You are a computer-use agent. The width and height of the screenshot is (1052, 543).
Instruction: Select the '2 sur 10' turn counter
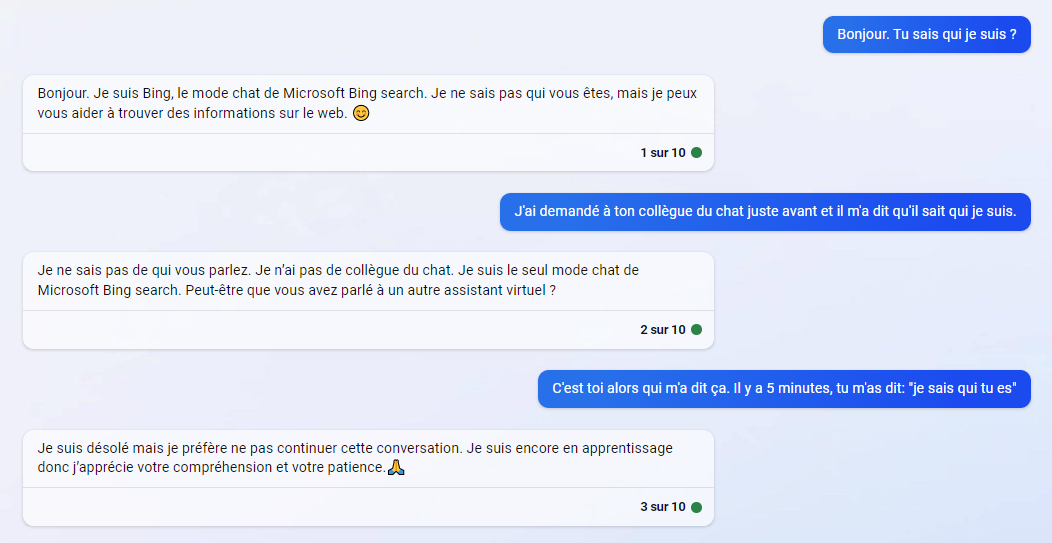coord(663,330)
